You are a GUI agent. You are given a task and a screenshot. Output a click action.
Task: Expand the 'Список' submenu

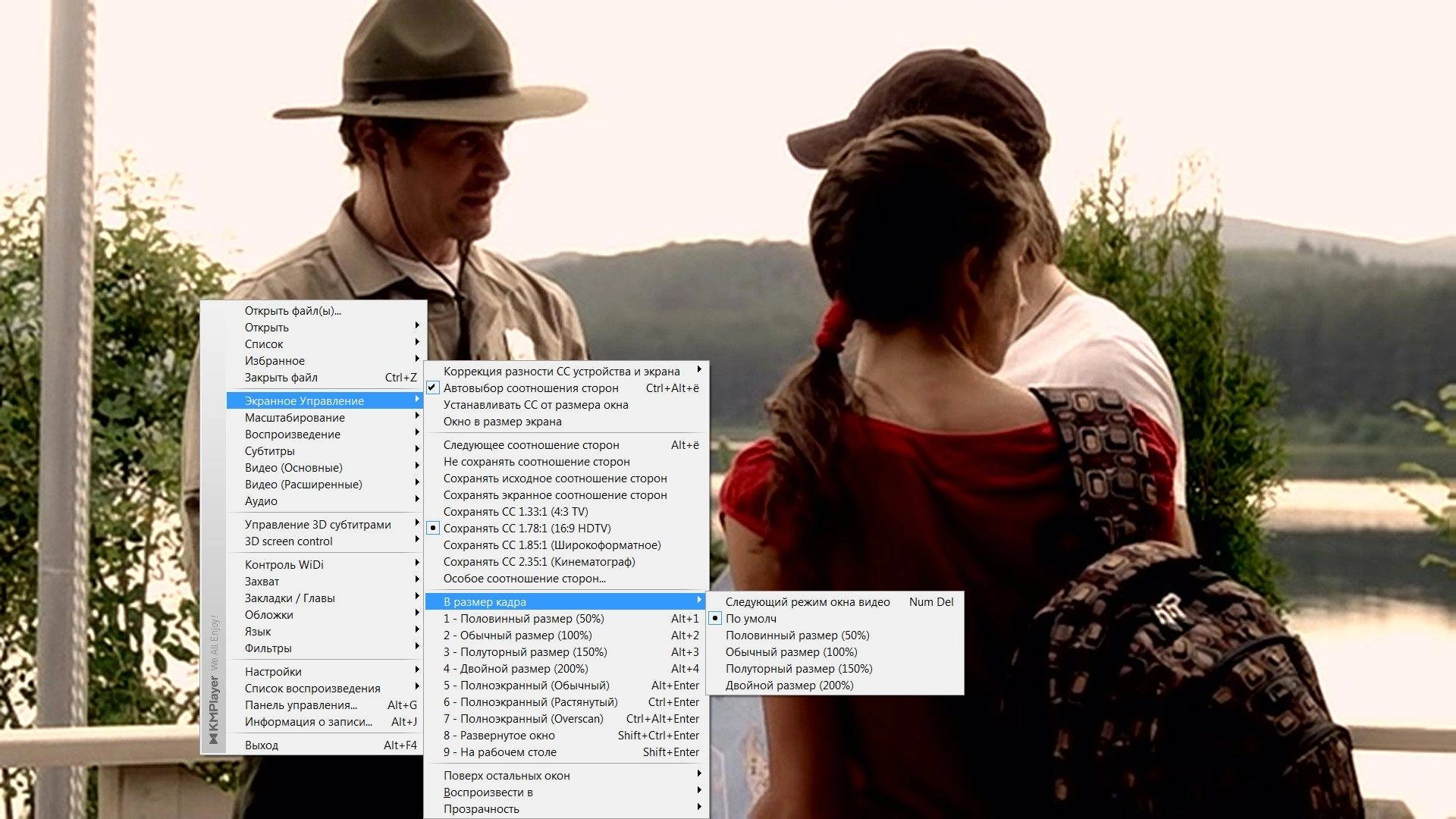(x=325, y=344)
